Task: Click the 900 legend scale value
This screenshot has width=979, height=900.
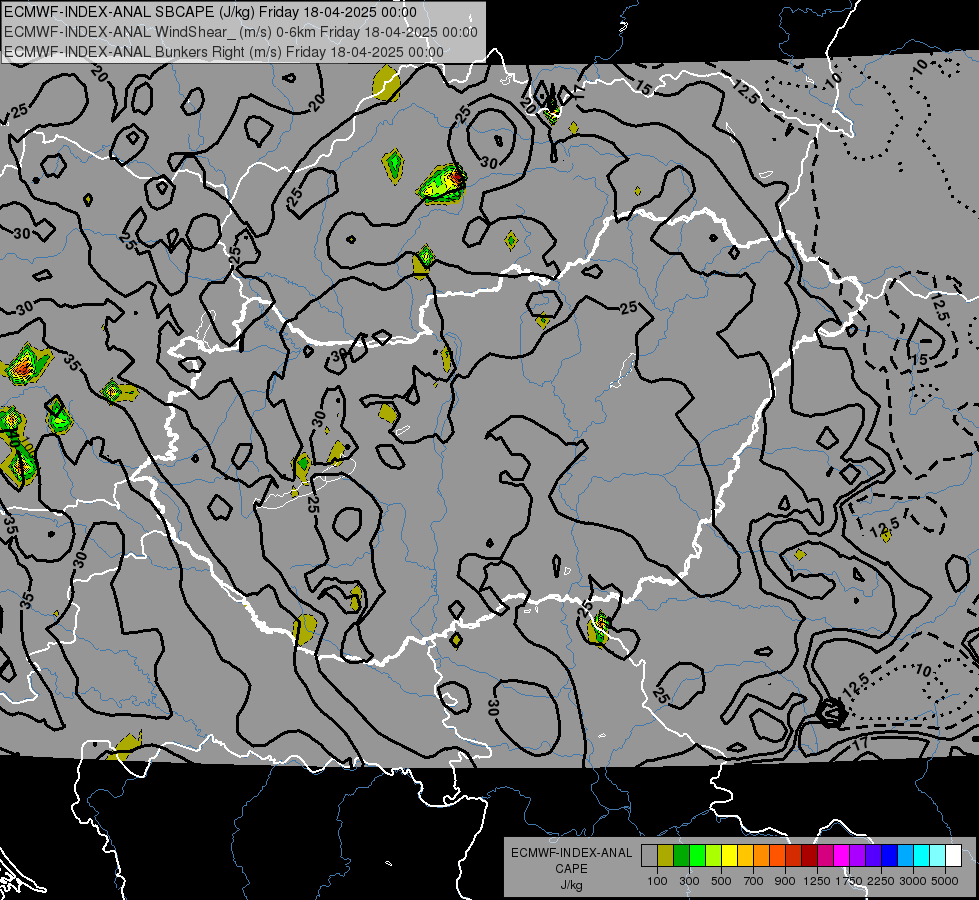Action: click(x=785, y=881)
